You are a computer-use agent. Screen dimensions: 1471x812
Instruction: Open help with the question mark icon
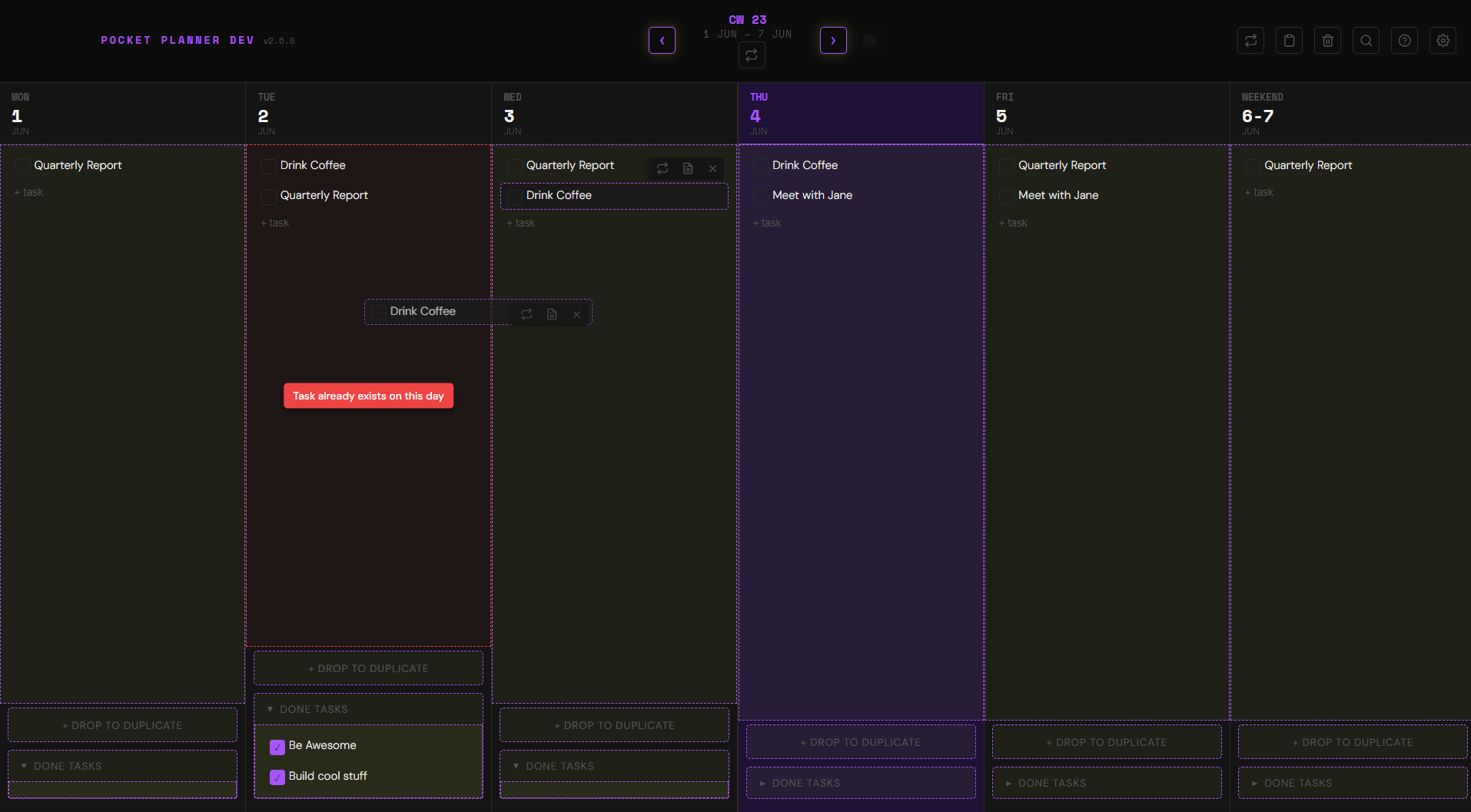(x=1404, y=41)
